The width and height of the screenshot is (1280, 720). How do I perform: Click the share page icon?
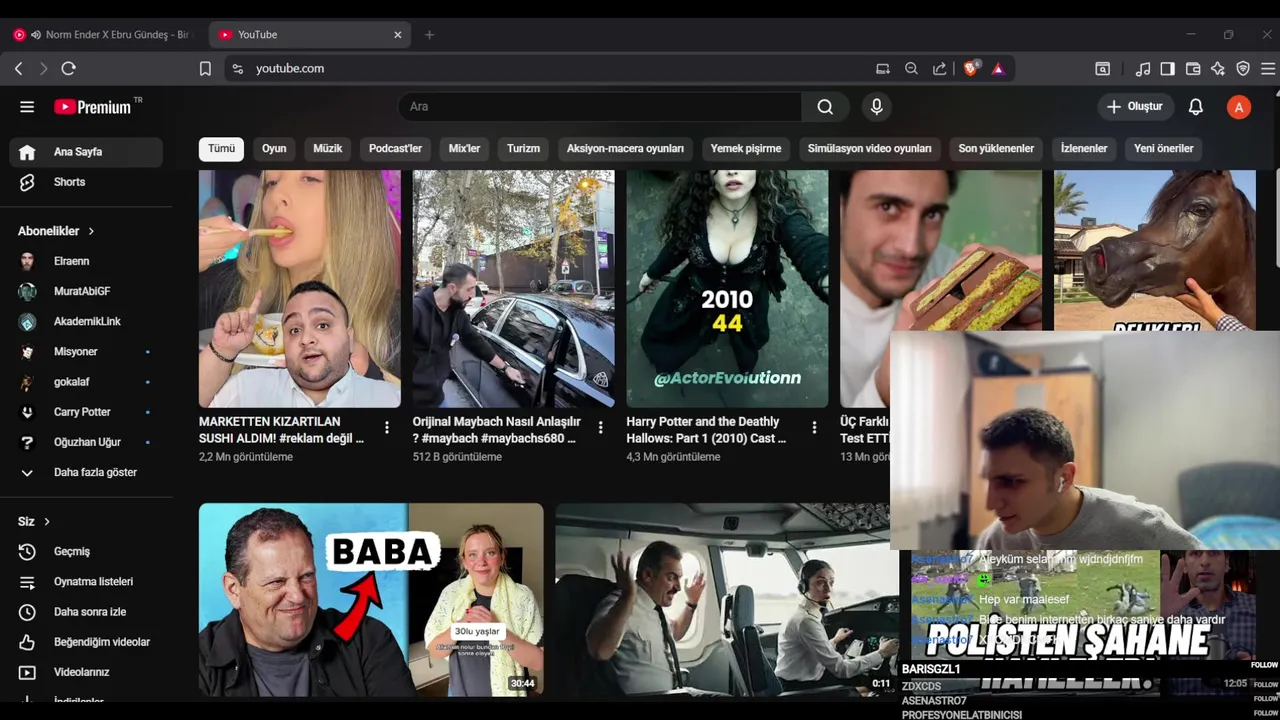[x=940, y=69]
